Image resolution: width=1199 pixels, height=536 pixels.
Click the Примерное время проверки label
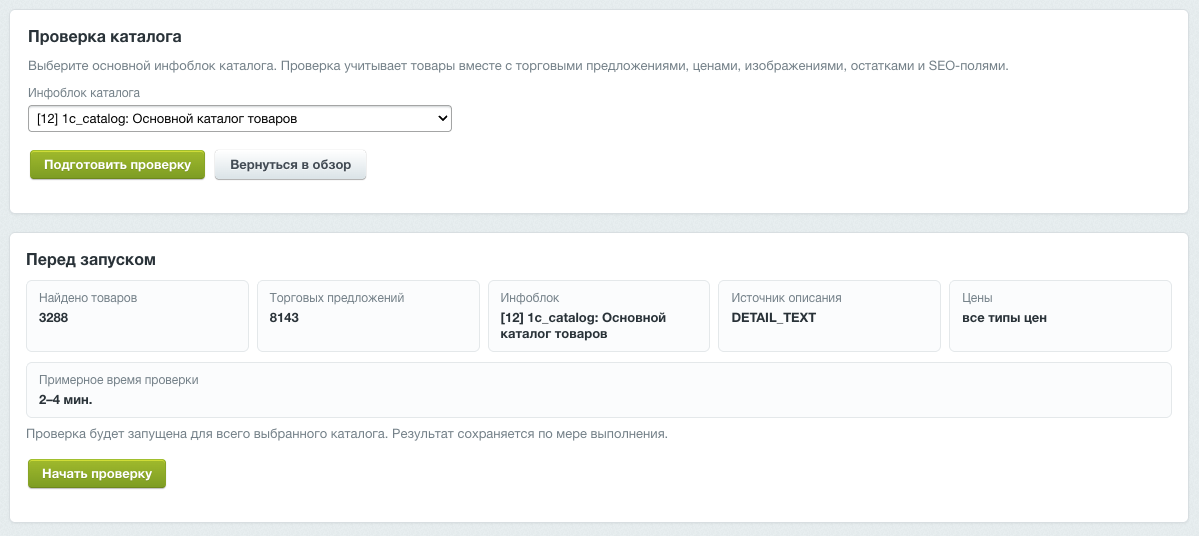(119, 380)
